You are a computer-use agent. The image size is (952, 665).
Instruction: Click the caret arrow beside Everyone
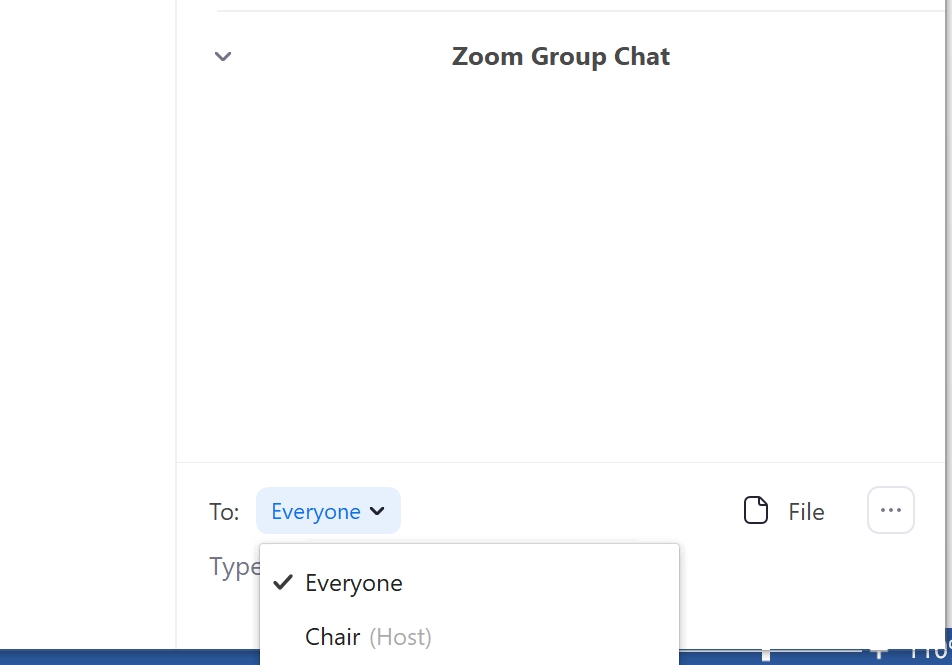(x=377, y=511)
